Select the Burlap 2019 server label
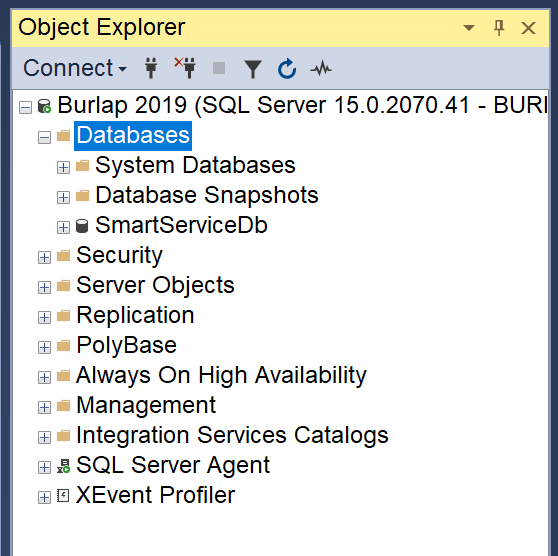558x556 pixels. click(x=302, y=105)
